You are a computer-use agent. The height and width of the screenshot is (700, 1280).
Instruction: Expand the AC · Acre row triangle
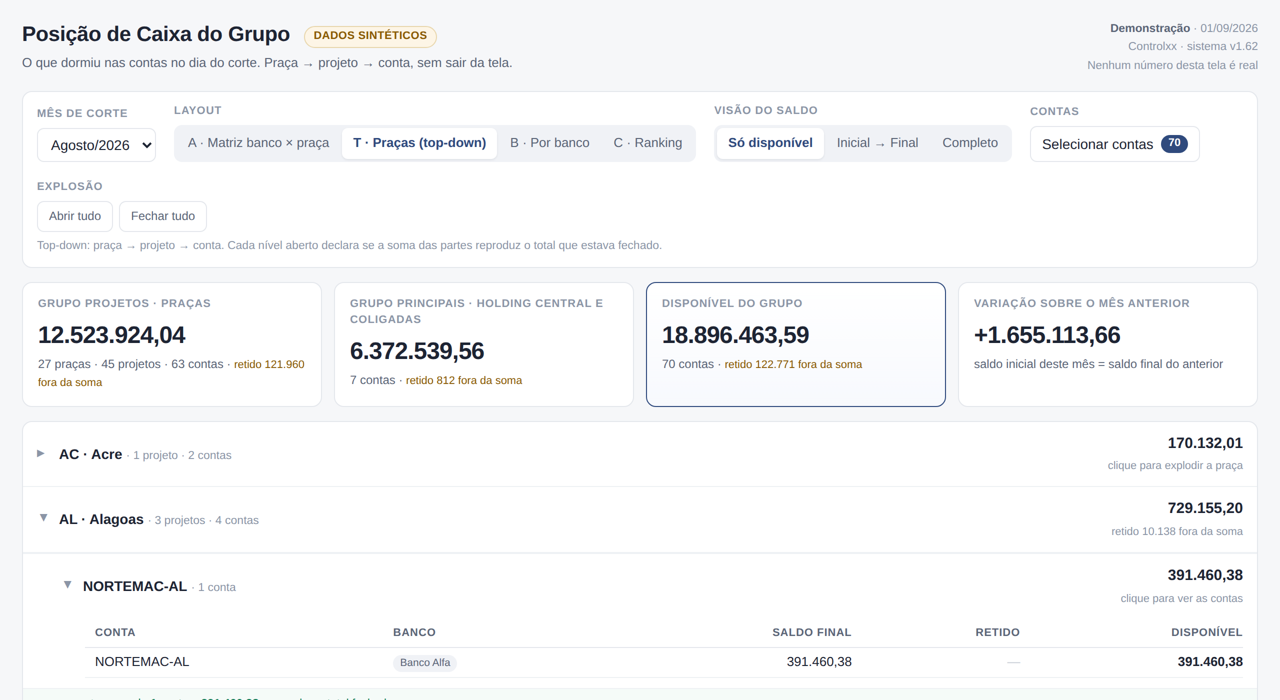pos(41,454)
